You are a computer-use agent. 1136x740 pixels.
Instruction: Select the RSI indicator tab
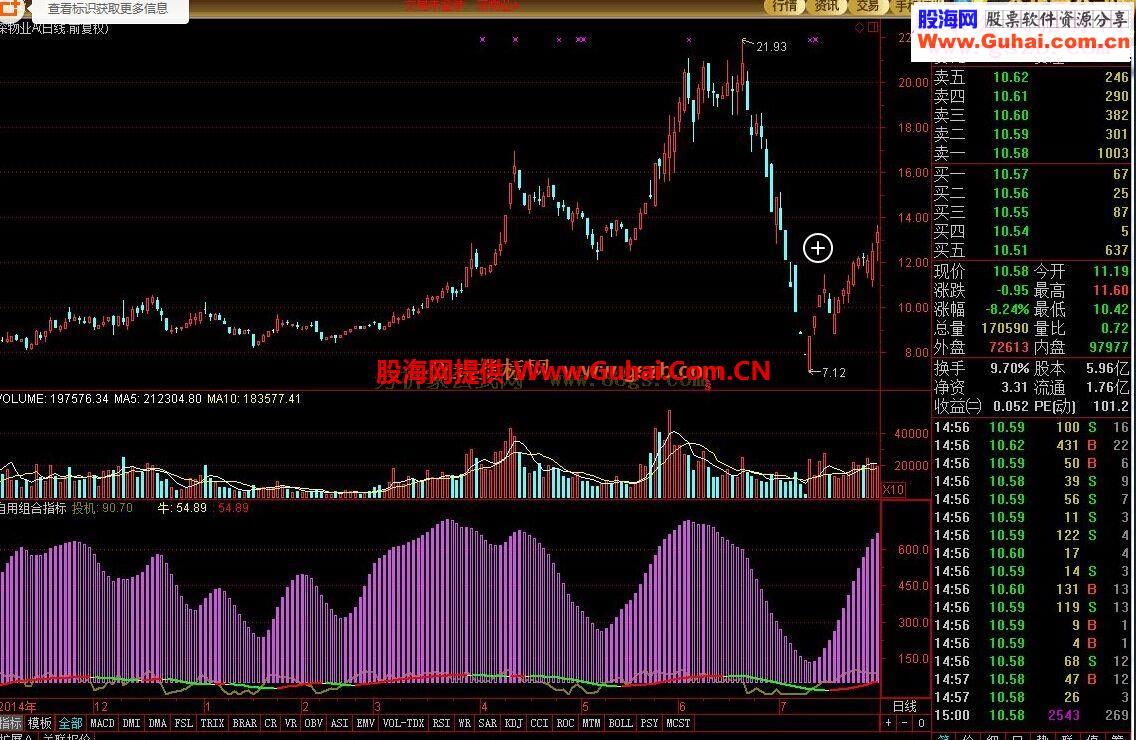tap(440, 723)
